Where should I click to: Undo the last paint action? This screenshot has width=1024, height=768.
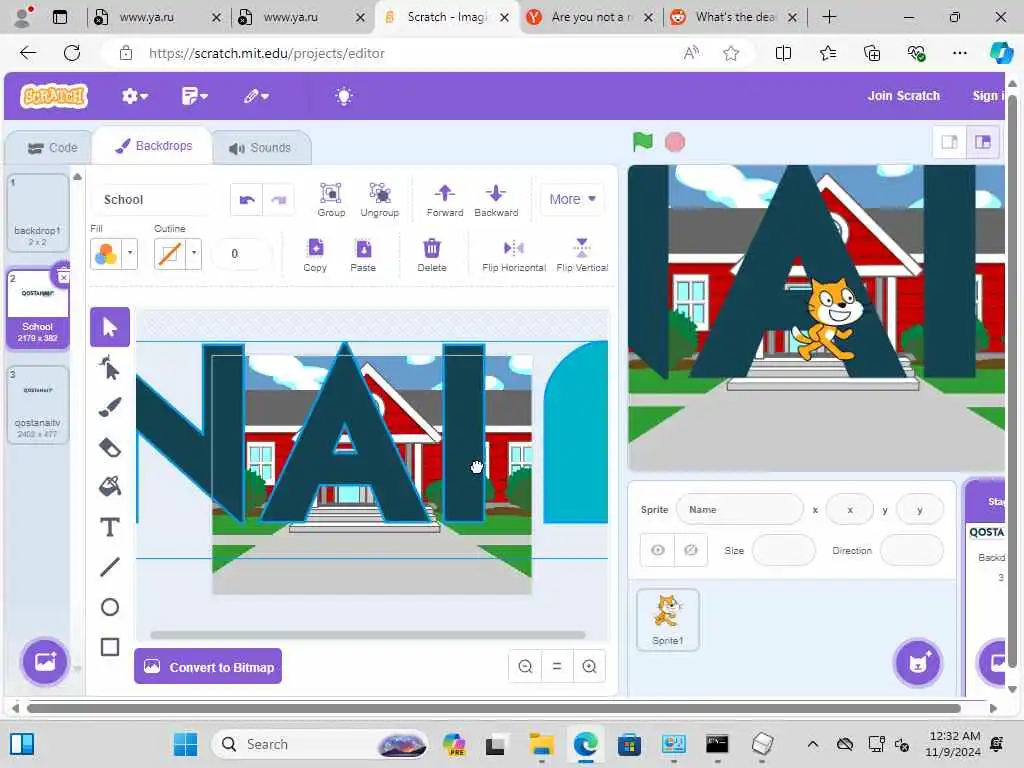tap(247, 200)
